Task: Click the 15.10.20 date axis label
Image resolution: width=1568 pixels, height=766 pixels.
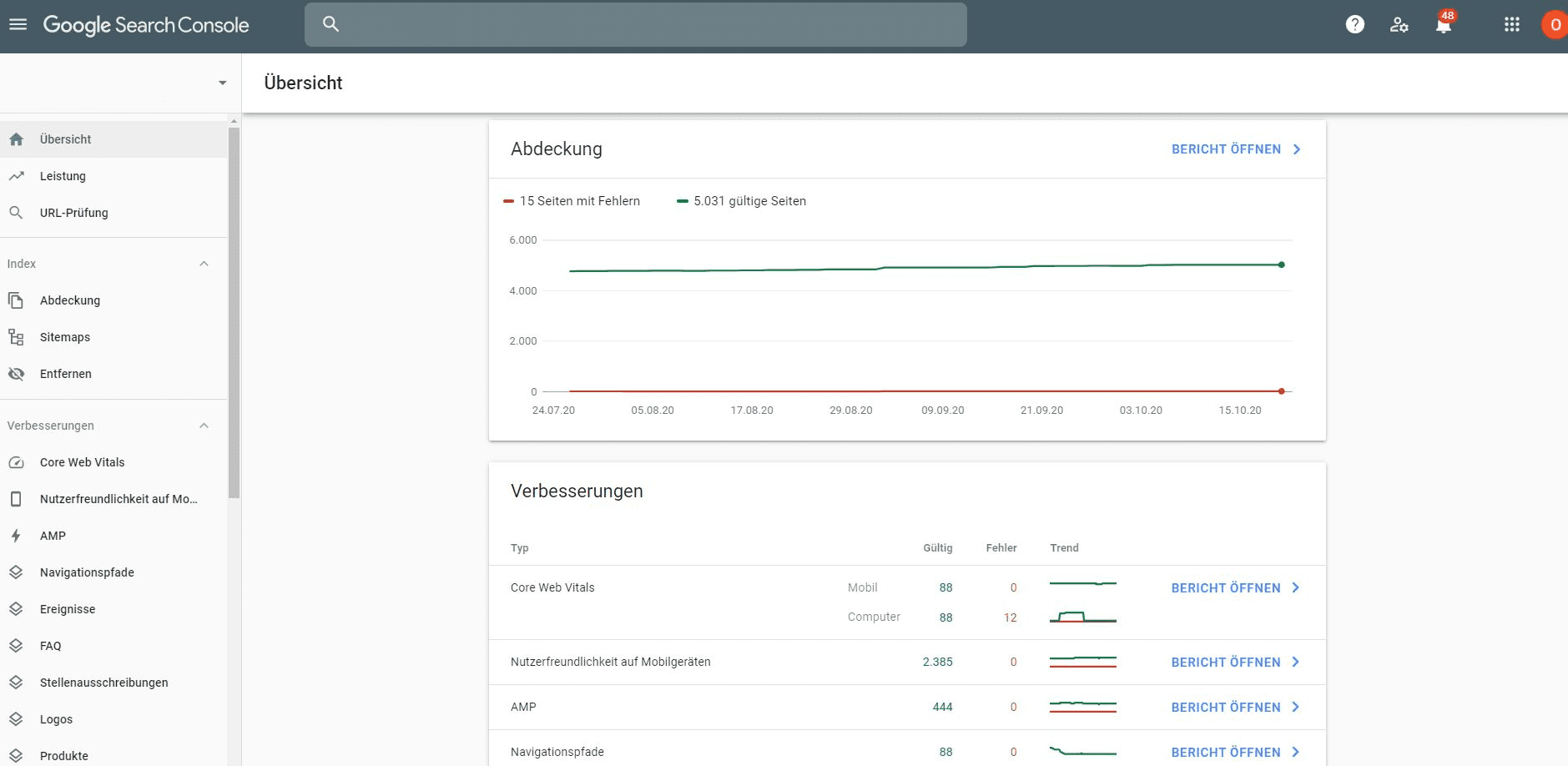Action: pyautogui.click(x=1240, y=411)
